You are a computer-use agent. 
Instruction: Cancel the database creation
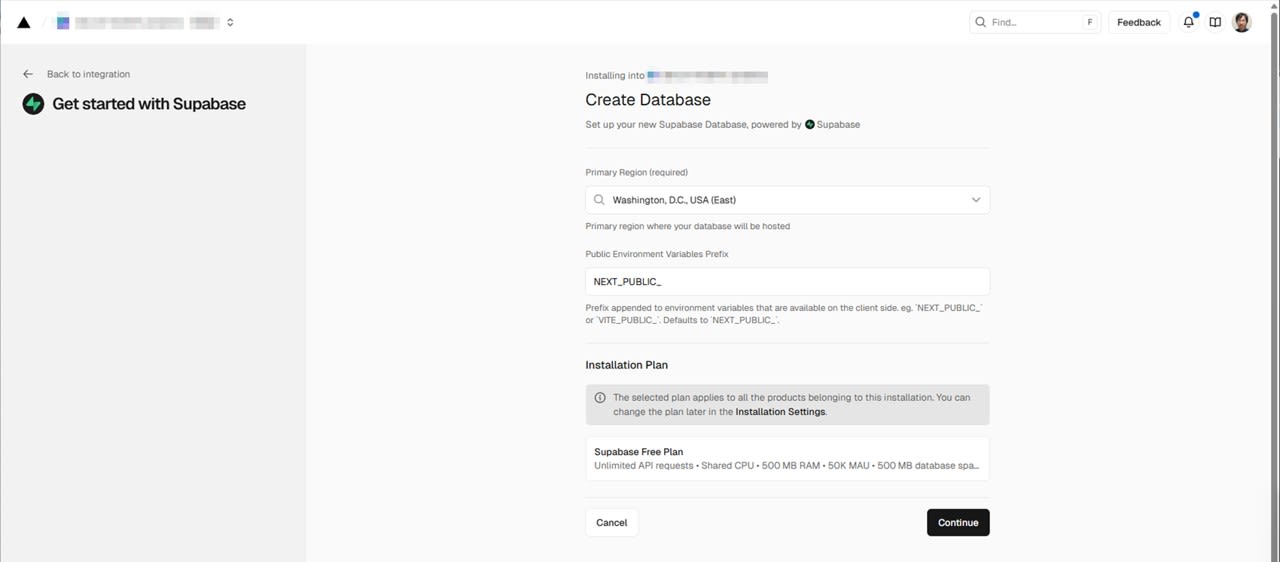pyautogui.click(x=611, y=523)
